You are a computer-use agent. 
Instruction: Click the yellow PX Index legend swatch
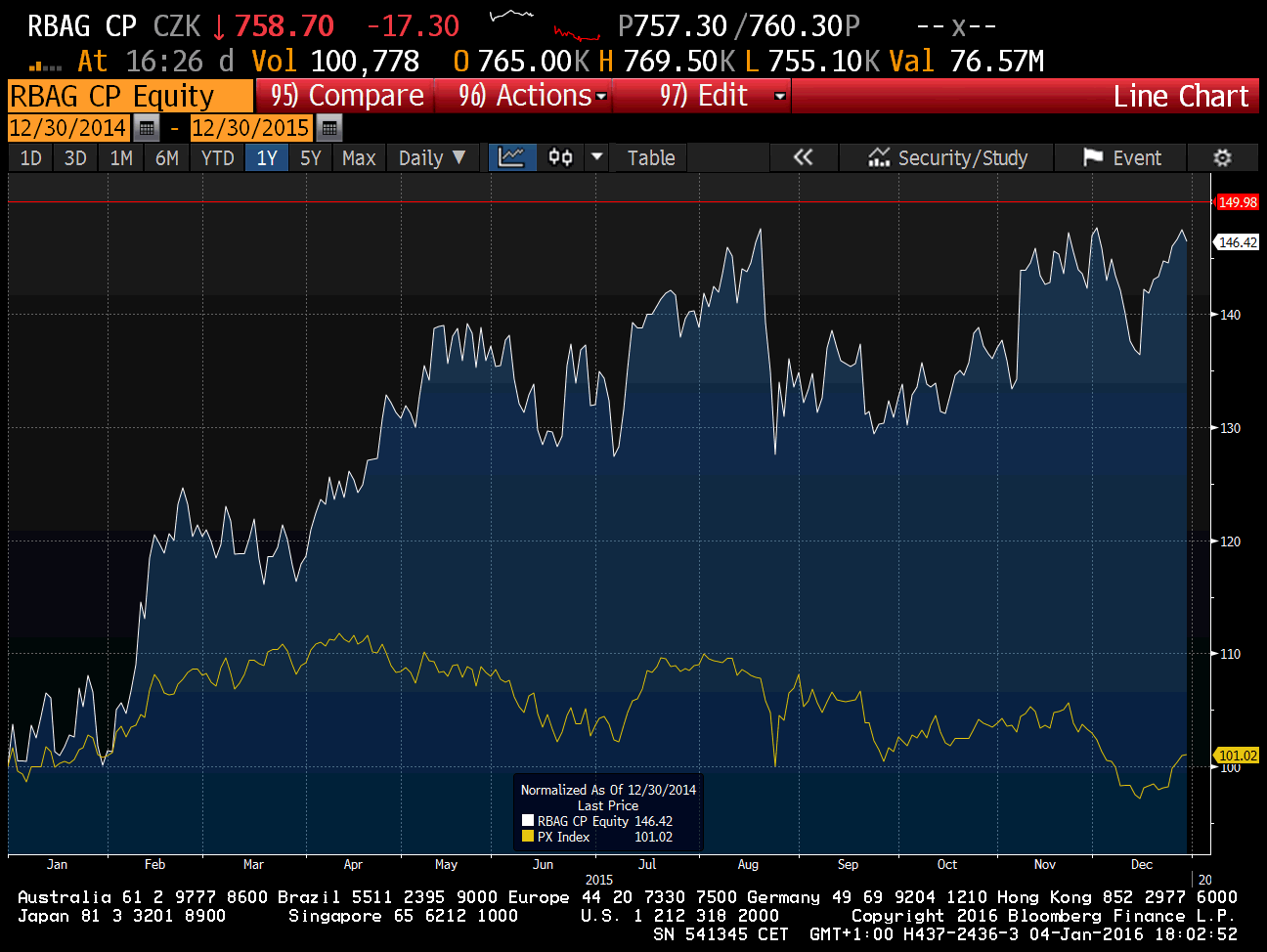click(528, 837)
